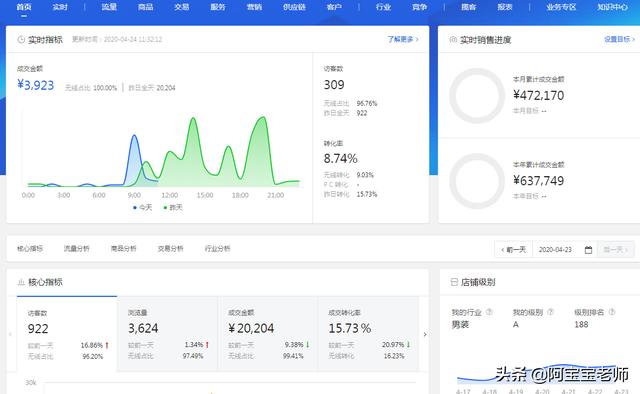
Task: Open the 首页 home tab
Action: pos(24,7)
